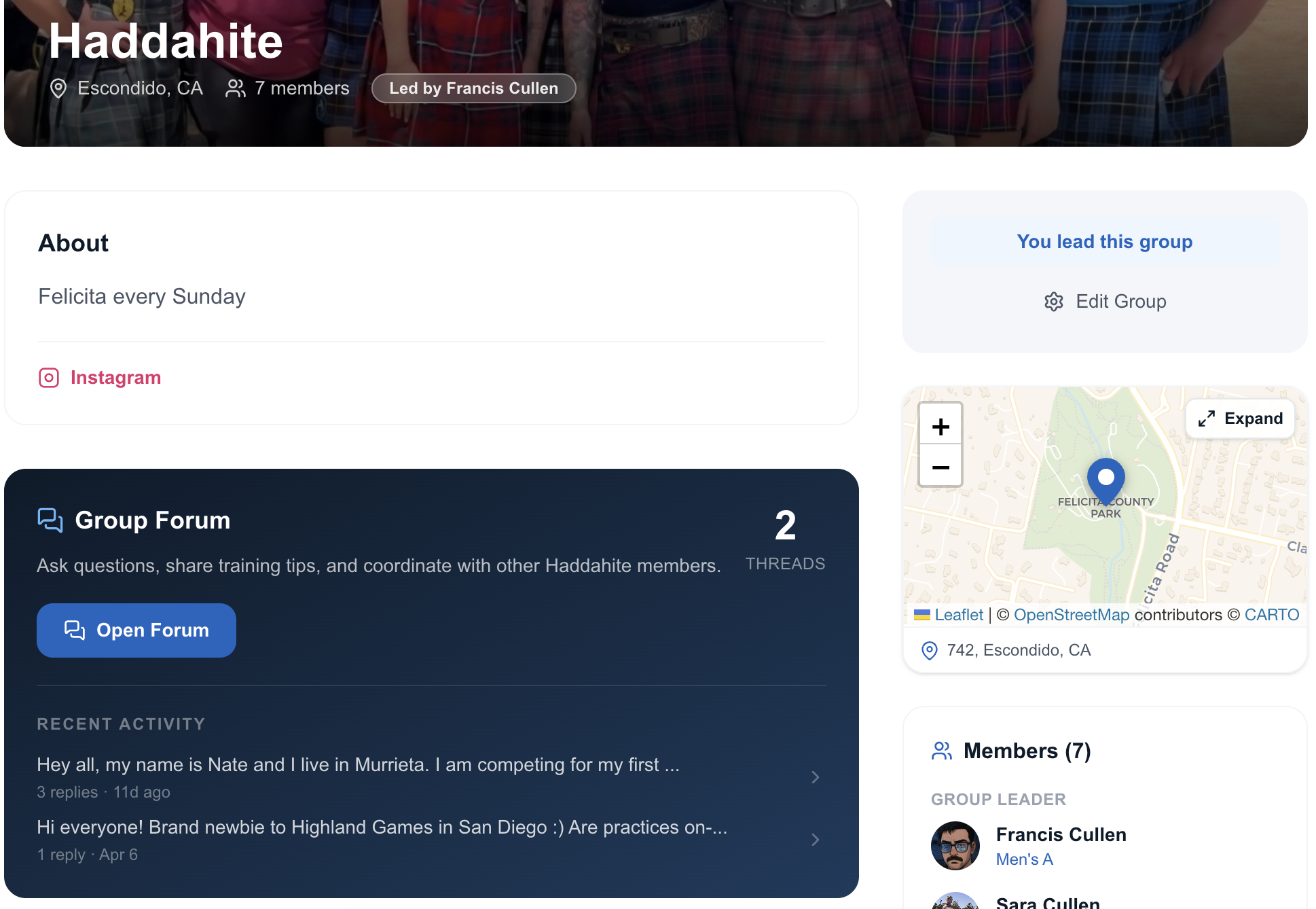Click the '2 THREADS' counter
The width and height of the screenshot is (1316, 909).
click(786, 539)
